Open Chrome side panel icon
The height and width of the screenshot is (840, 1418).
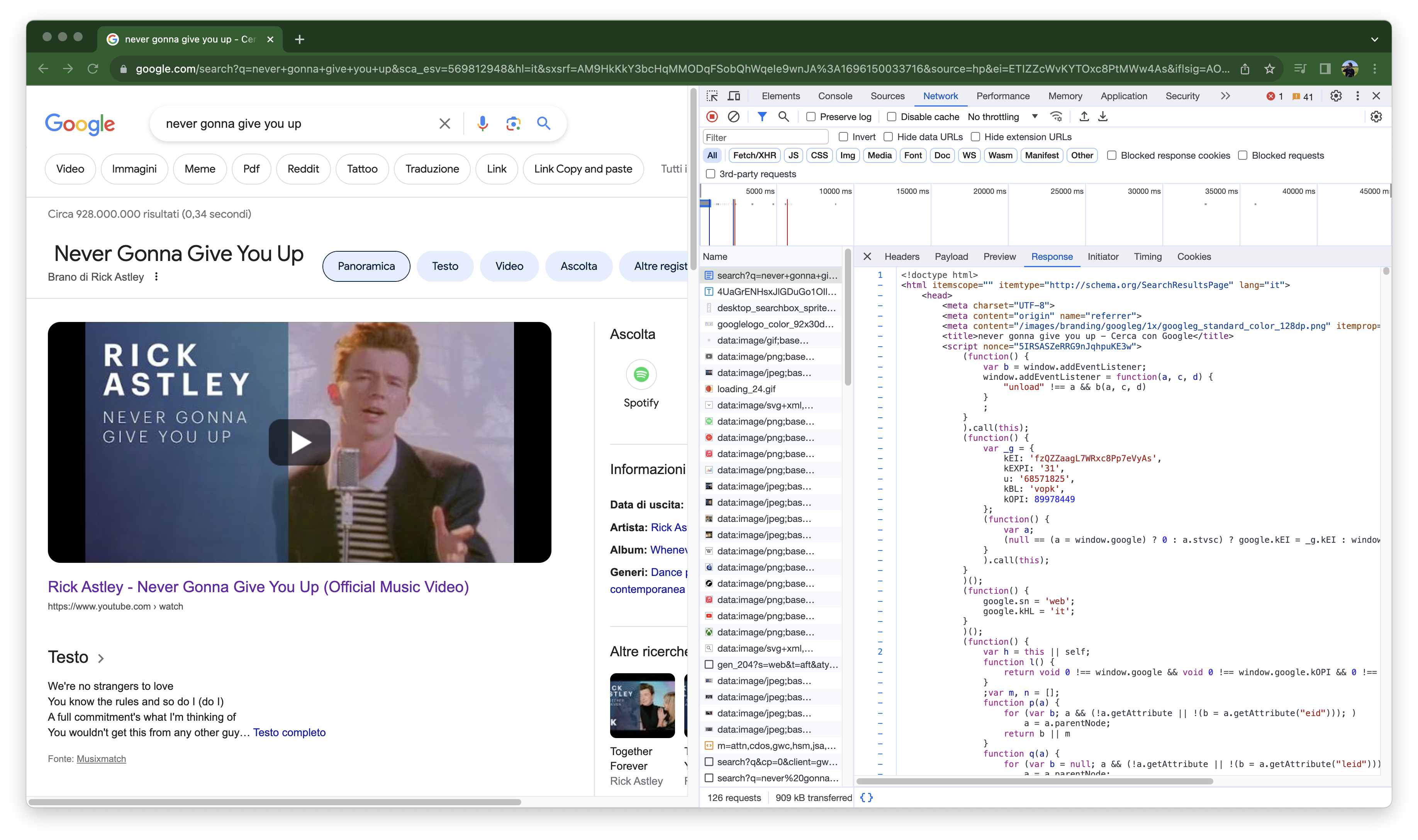tap(1325, 69)
